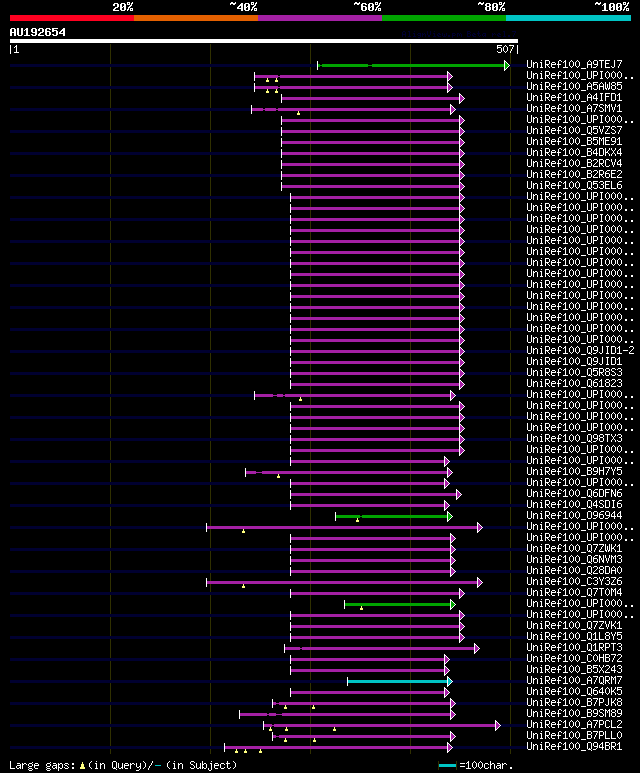
Task: Select the UniRef100_C0HB72 label
Action: (574, 659)
